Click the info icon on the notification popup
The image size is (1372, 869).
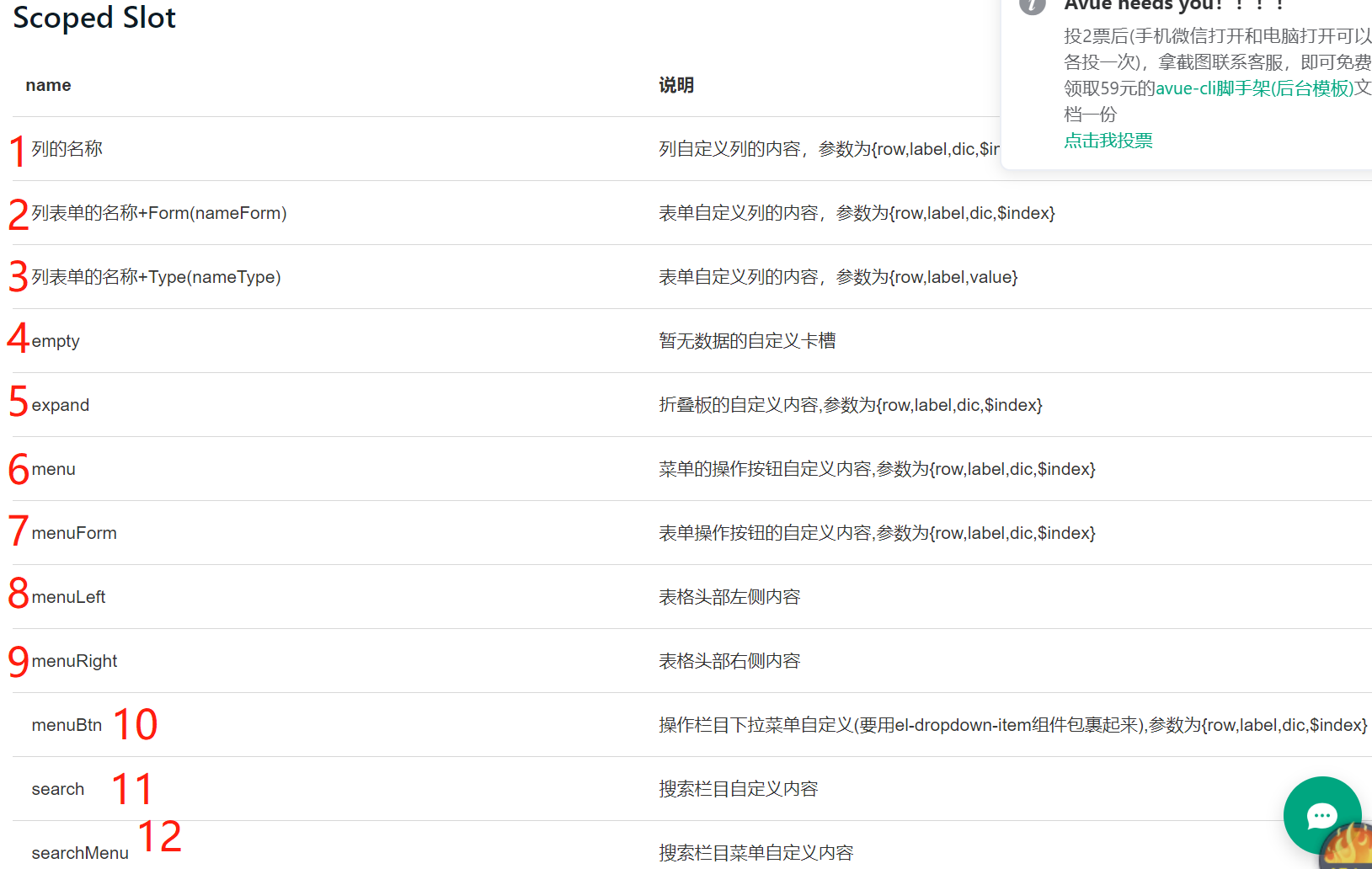(x=1032, y=8)
